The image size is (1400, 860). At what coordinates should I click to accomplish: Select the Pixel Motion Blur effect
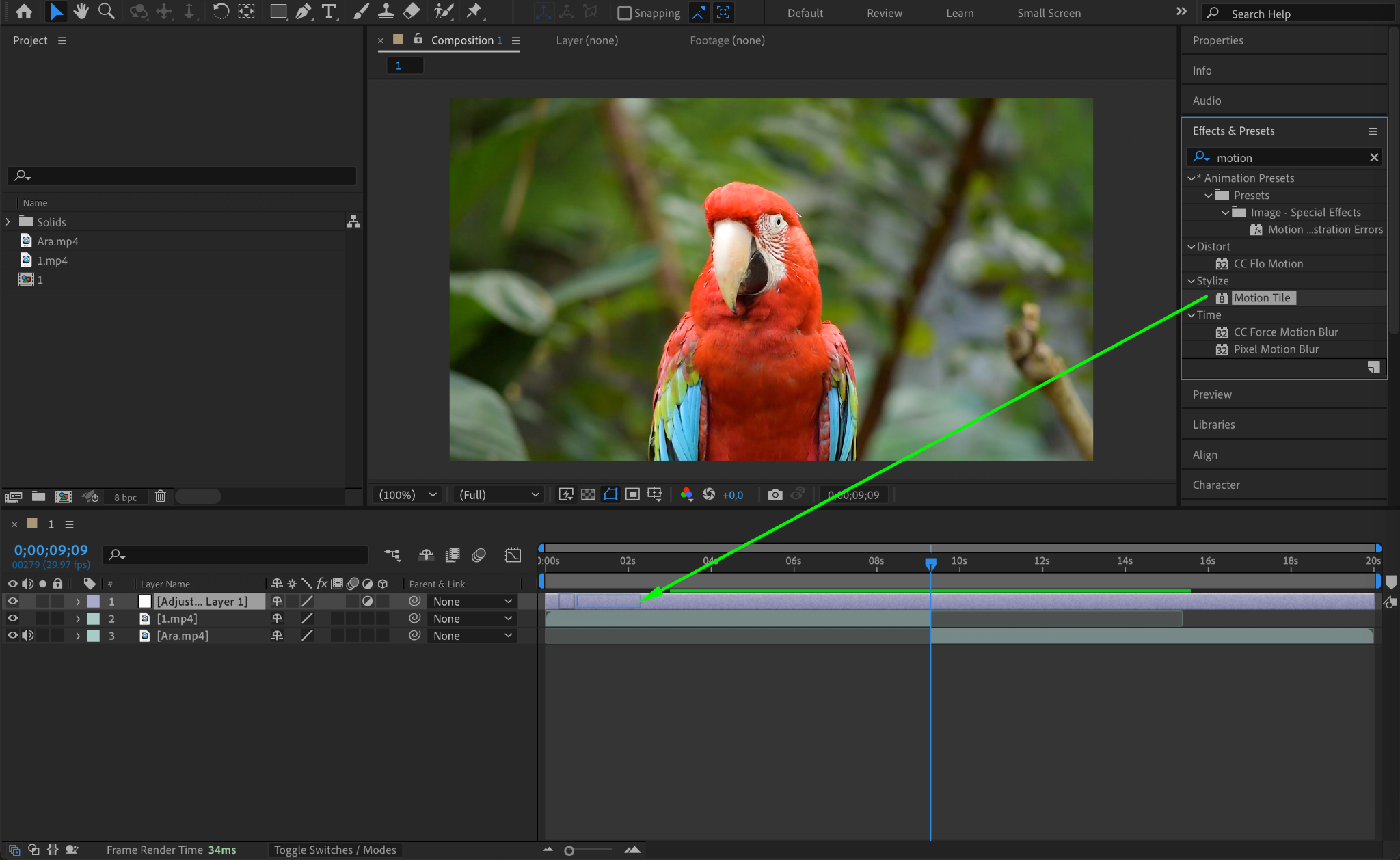click(1276, 349)
